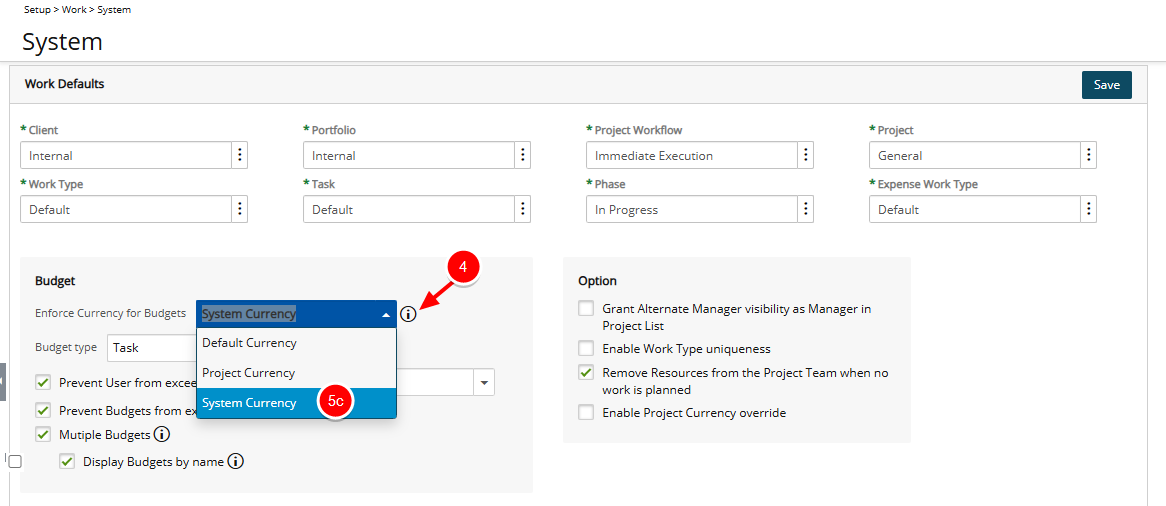1166x506 pixels.
Task: Show info for Enforce Currency for Budgets
Action: point(408,314)
